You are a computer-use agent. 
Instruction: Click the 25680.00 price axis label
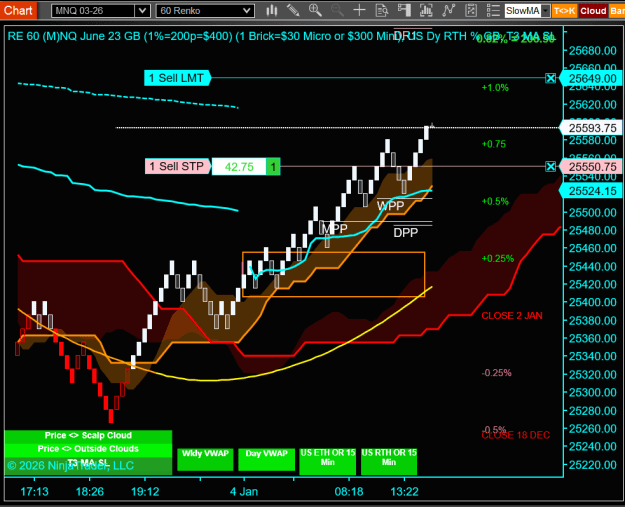593,51
